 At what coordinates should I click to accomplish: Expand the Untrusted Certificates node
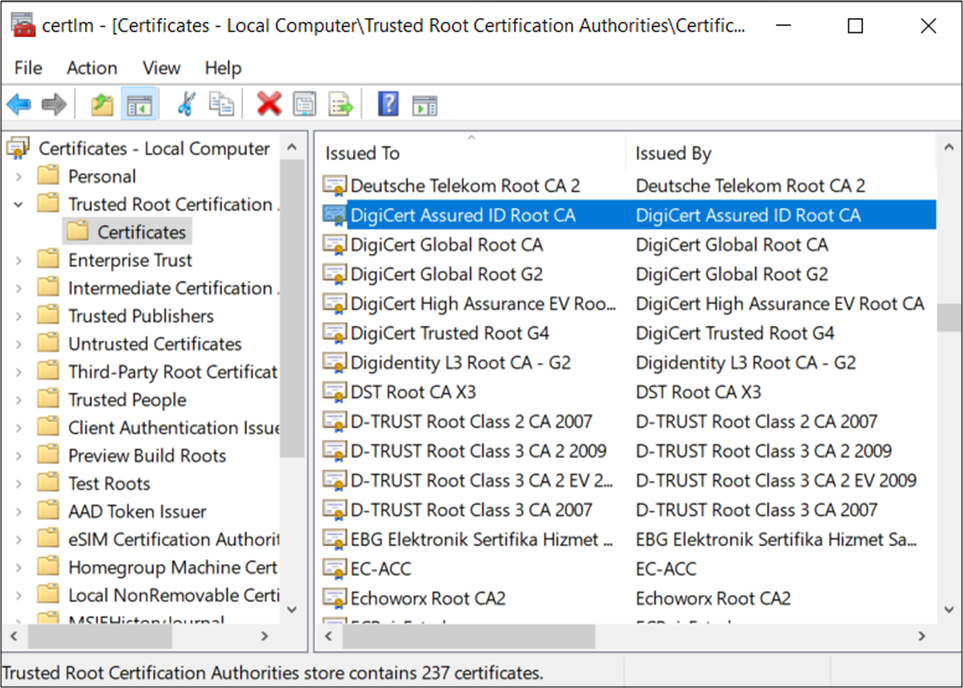19,345
